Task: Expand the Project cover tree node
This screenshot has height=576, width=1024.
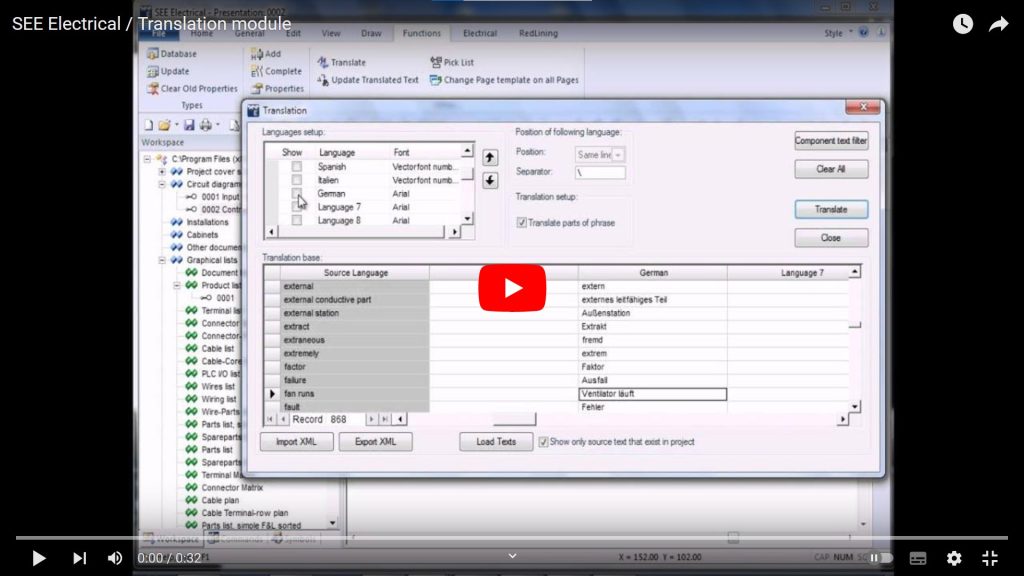Action: pos(162,171)
